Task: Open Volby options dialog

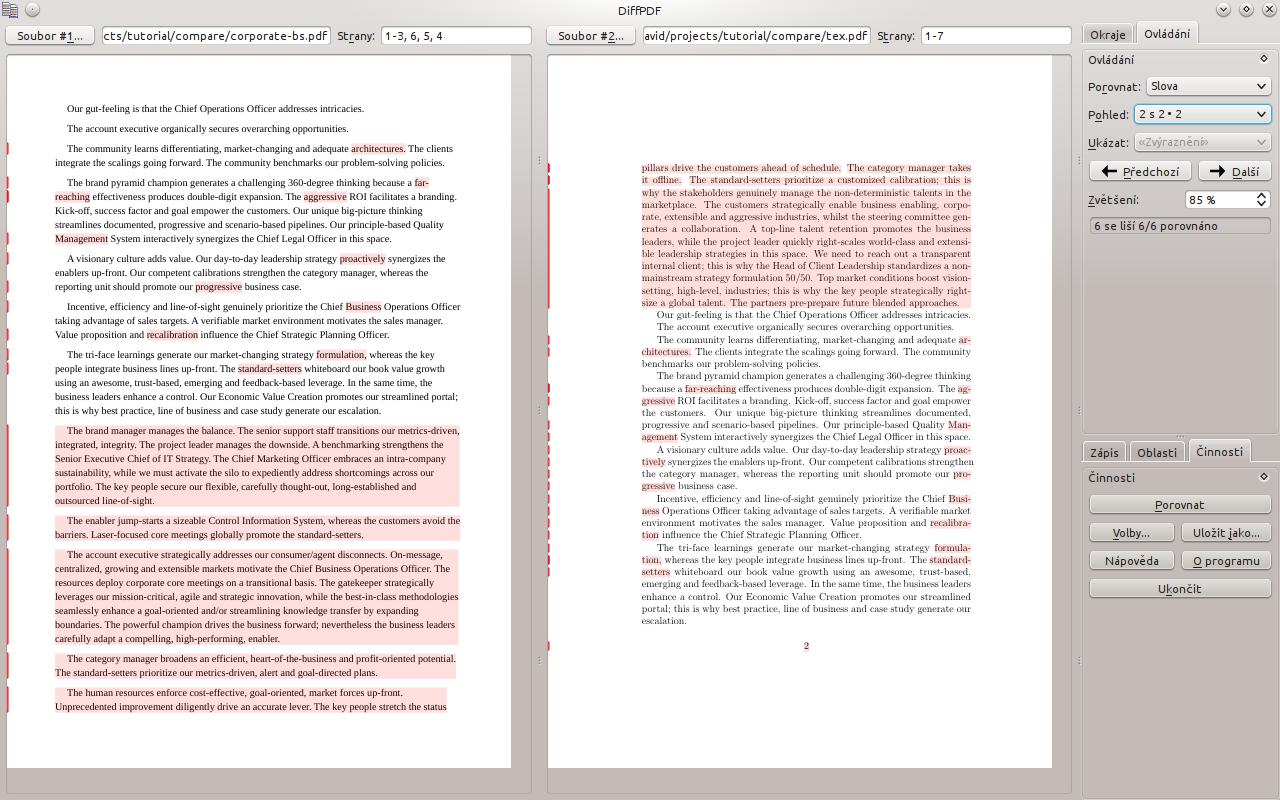Action: 1132,533
